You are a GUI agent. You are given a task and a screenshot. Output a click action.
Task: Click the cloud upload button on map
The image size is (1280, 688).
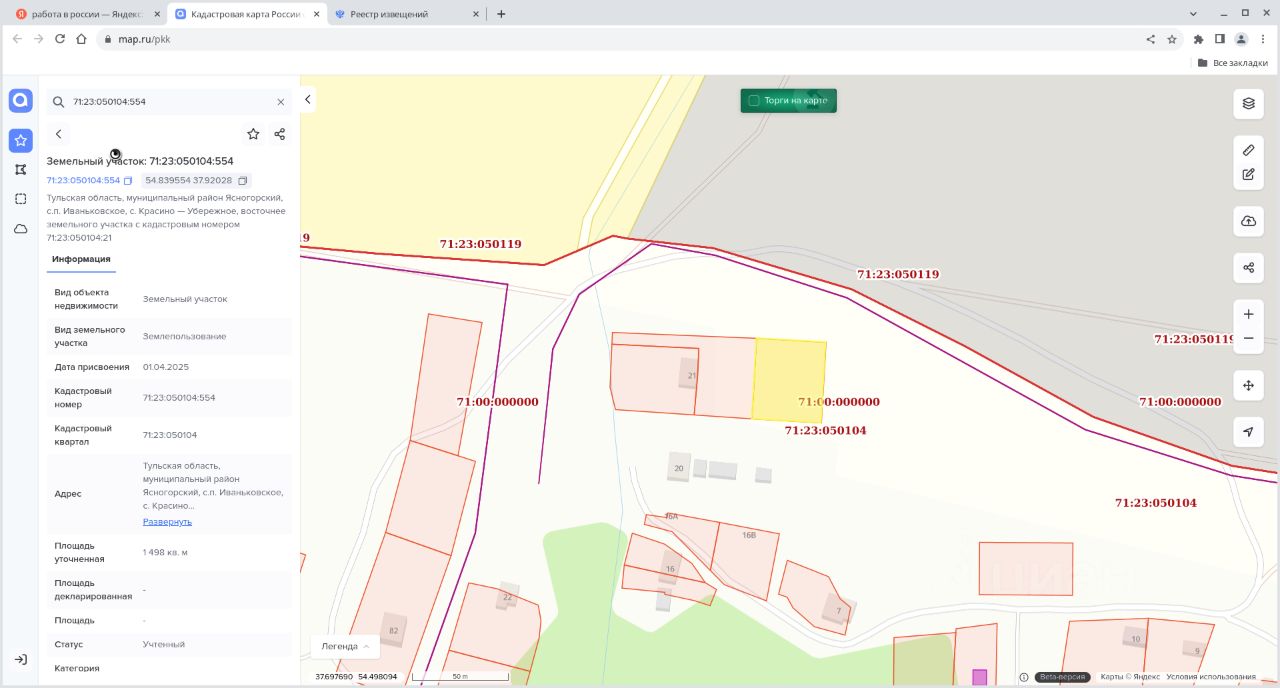1248,220
